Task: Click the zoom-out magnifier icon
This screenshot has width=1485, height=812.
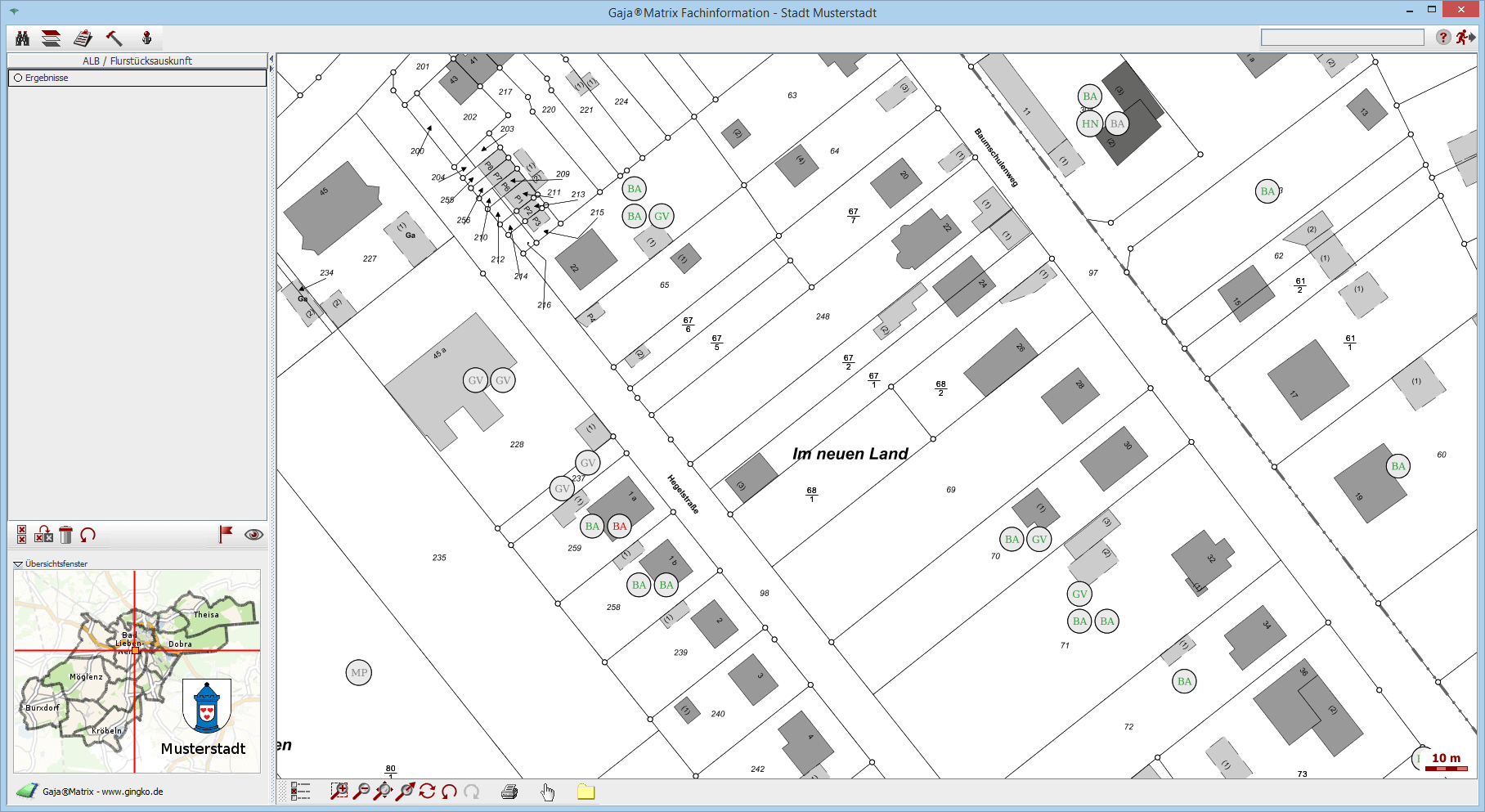Action: coord(361,791)
